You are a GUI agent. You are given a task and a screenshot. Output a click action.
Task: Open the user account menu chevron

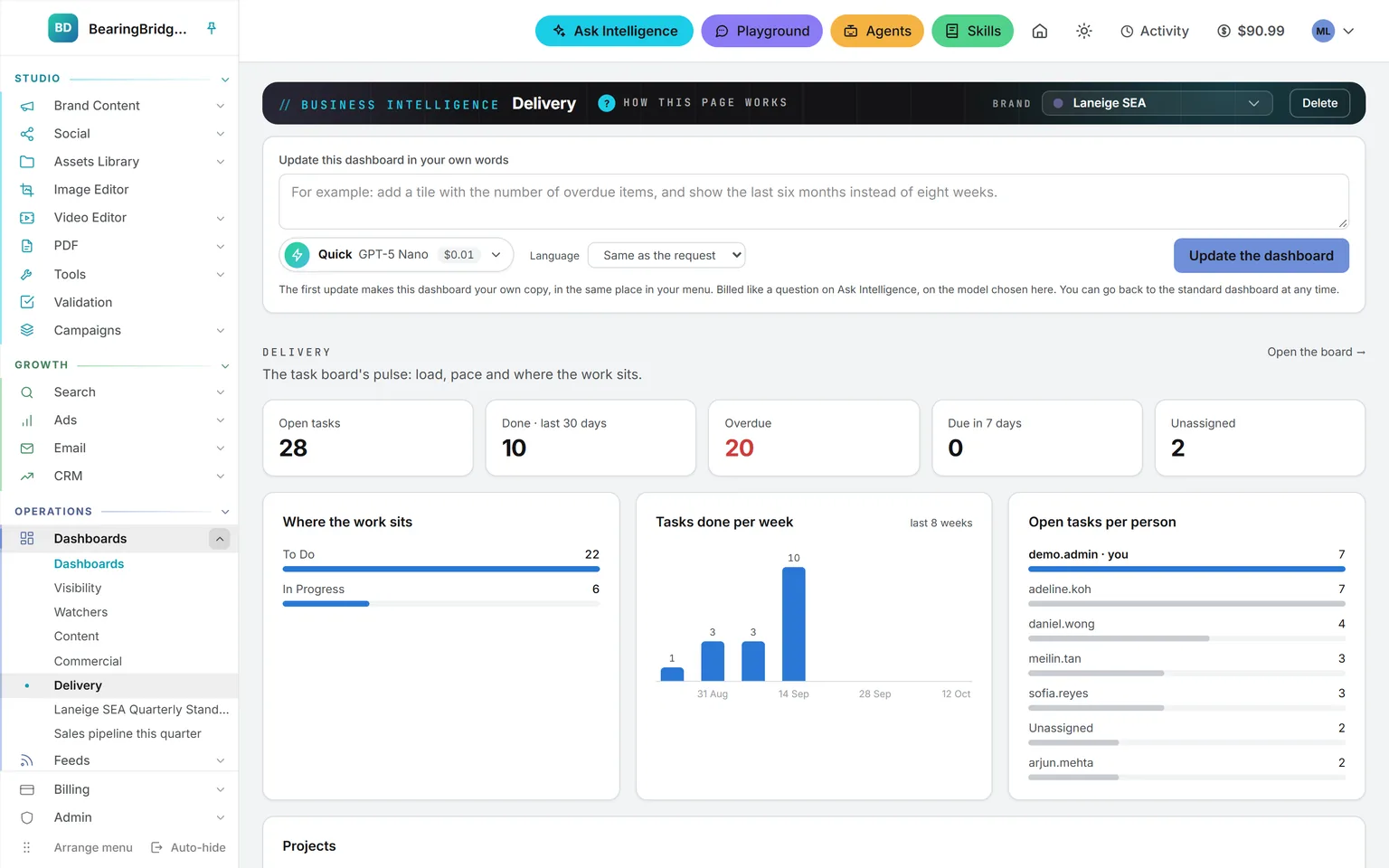pyautogui.click(x=1348, y=31)
